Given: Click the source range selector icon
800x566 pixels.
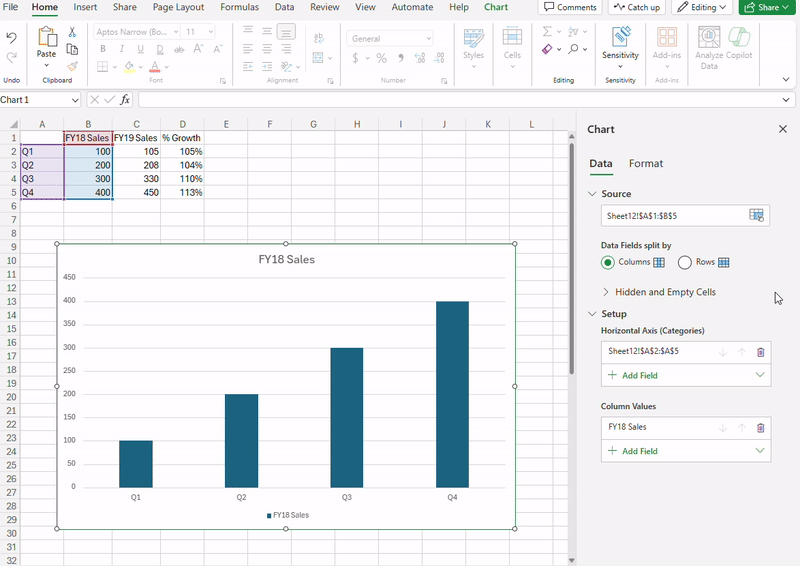Looking at the screenshot, I should click(756, 215).
